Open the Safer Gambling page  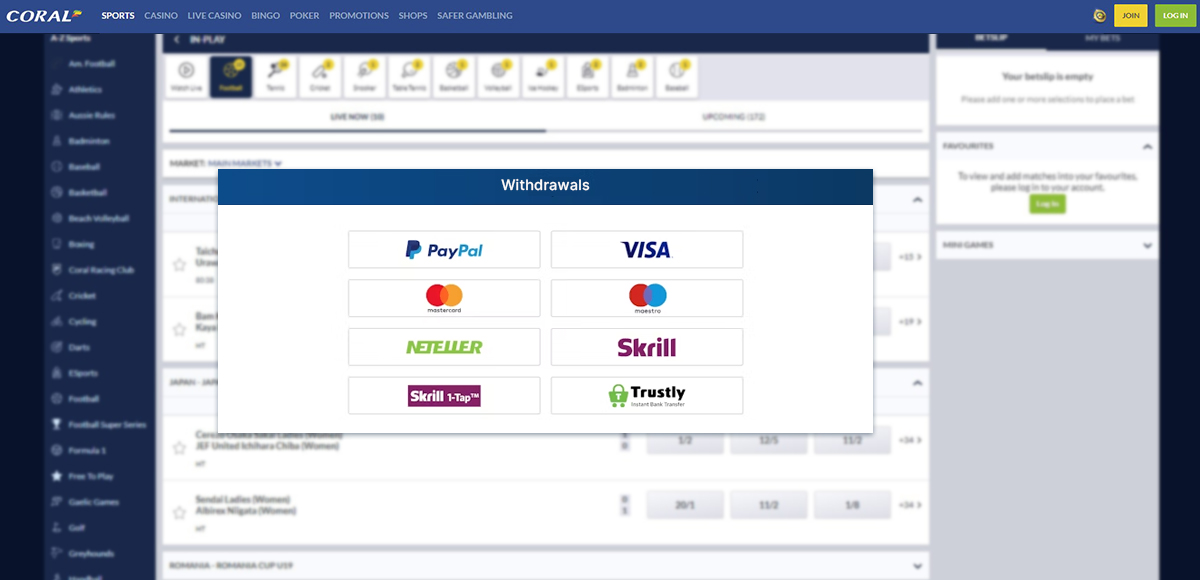(475, 16)
